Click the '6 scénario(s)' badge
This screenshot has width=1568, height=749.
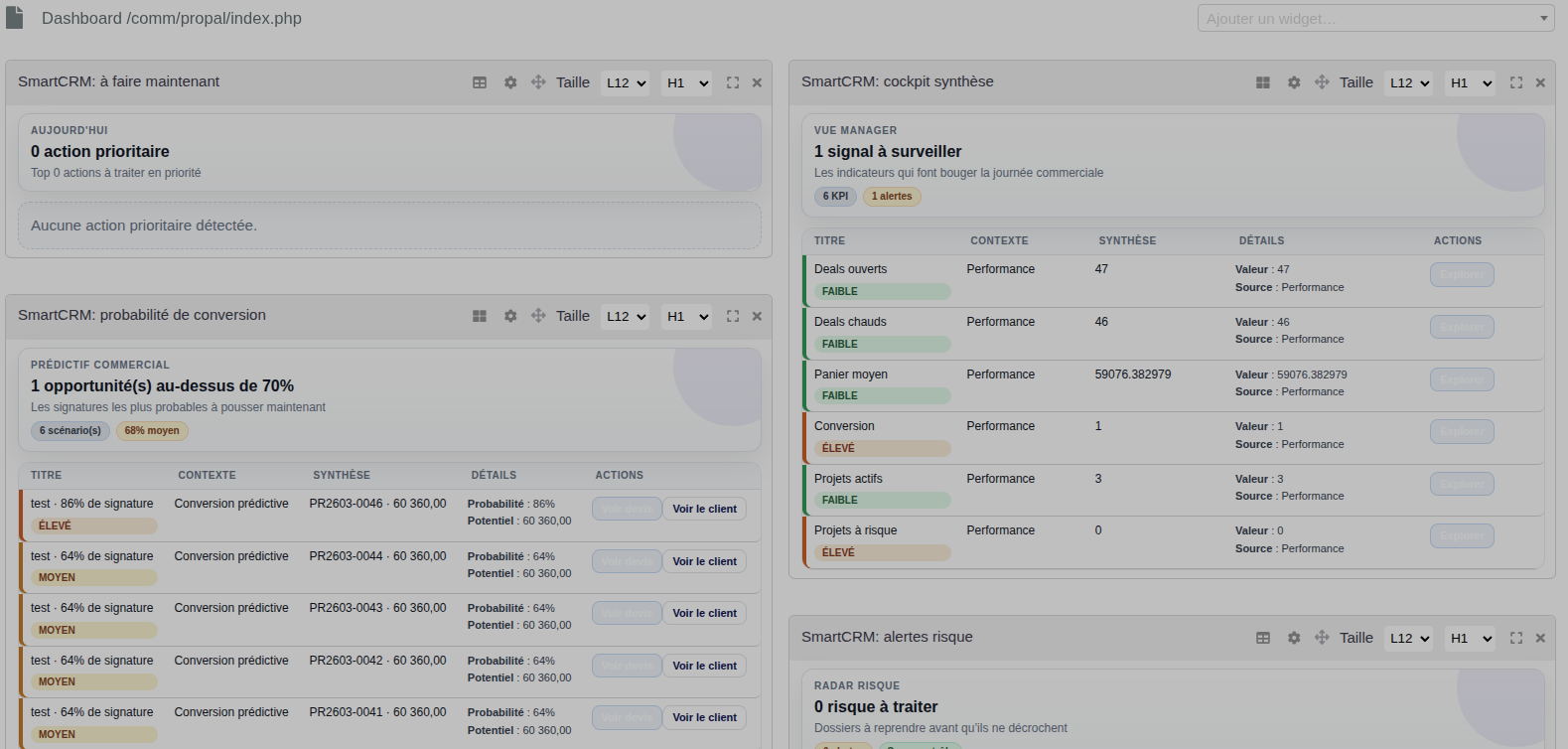coord(71,430)
